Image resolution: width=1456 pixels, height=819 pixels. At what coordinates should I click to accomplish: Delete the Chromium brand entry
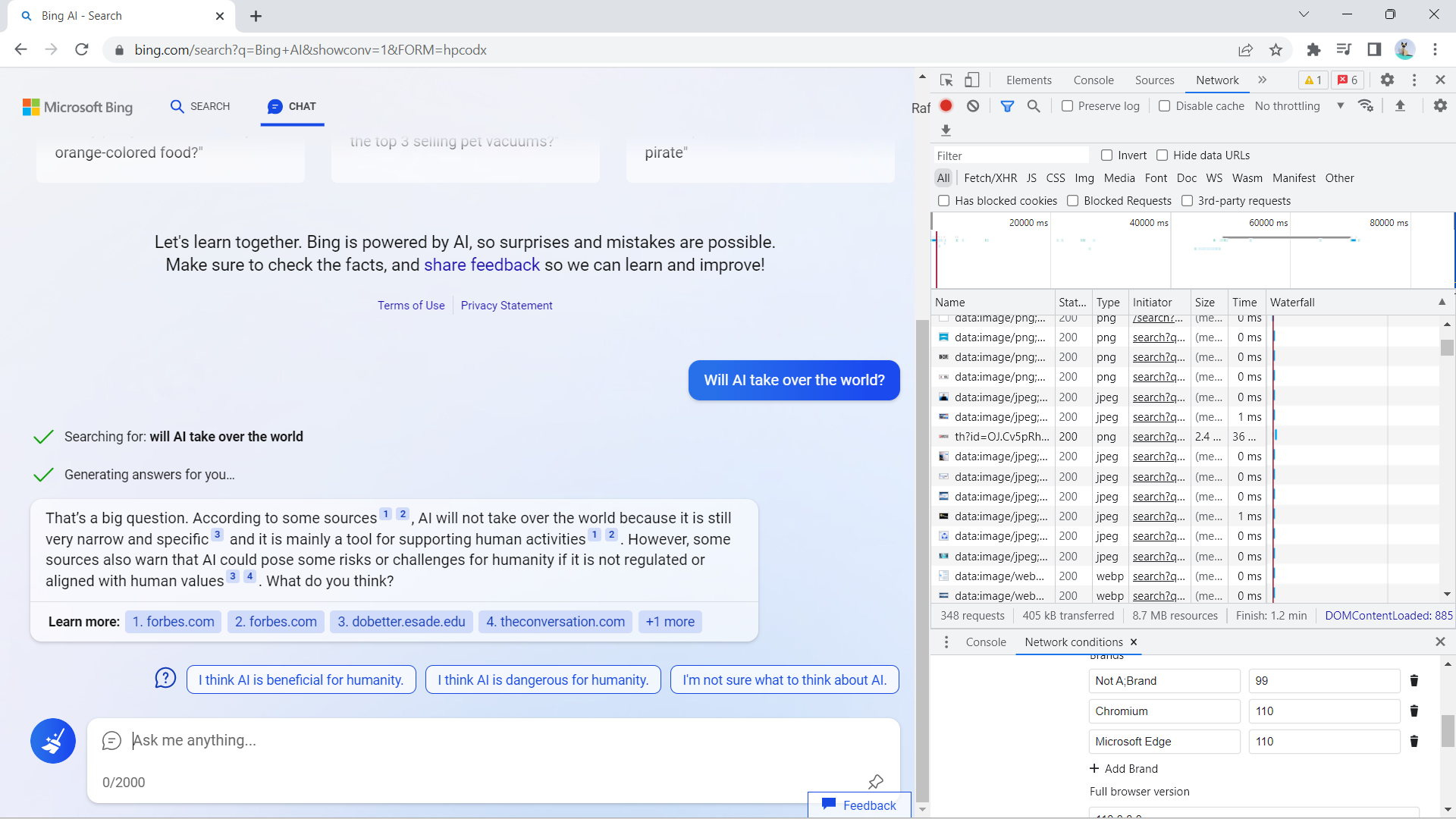click(1414, 711)
